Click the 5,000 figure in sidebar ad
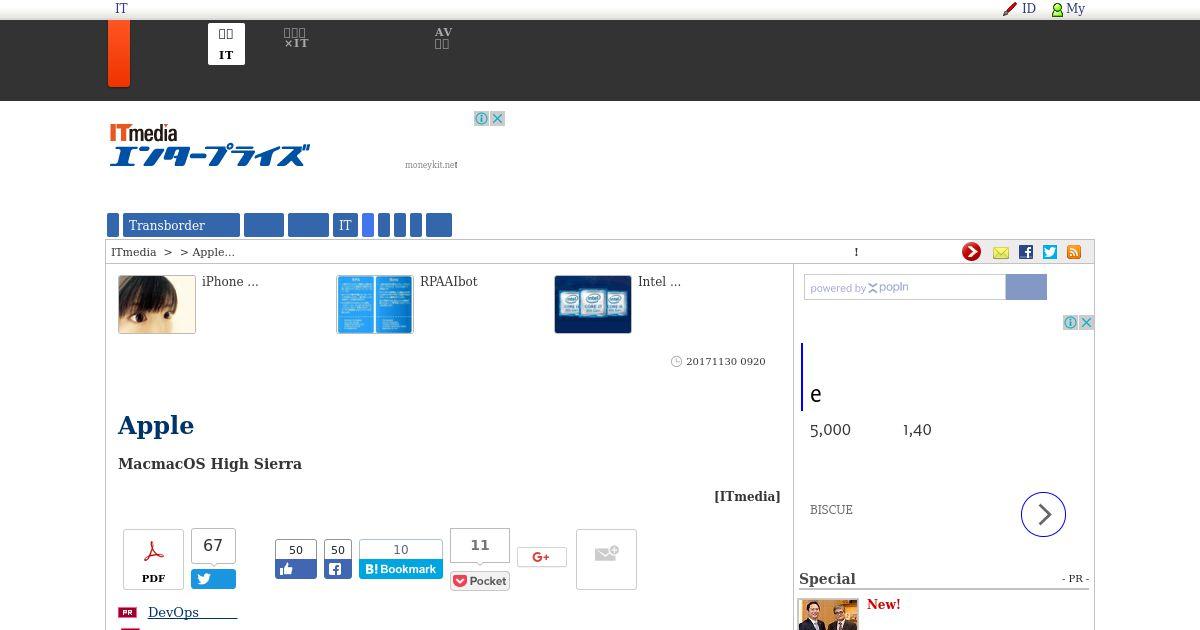 coord(830,430)
